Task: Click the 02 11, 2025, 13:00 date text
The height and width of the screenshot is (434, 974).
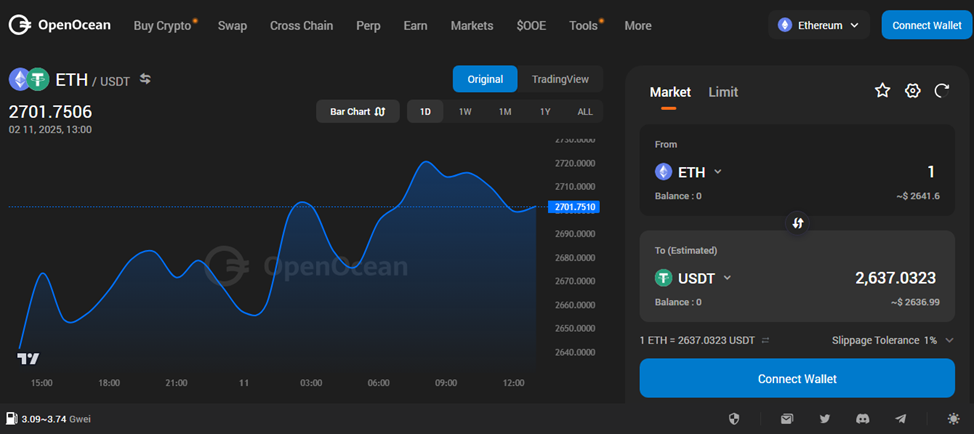Action: tap(50, 130)
